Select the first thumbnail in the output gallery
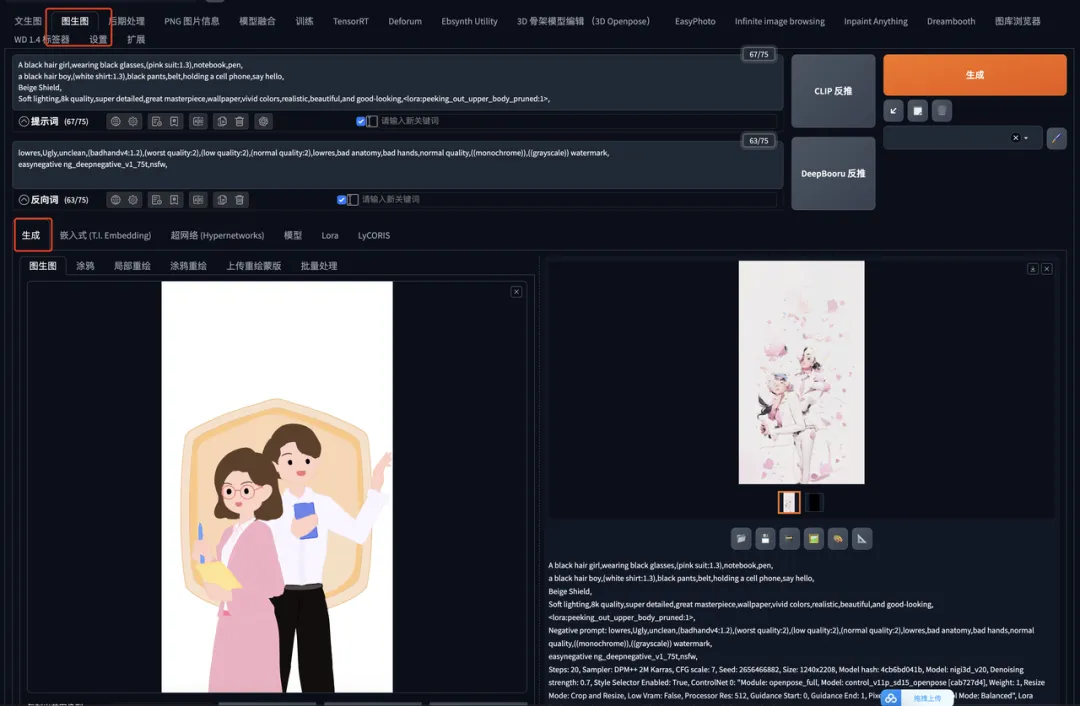This screenshot has height=706, width=1080. coord(789,502)
